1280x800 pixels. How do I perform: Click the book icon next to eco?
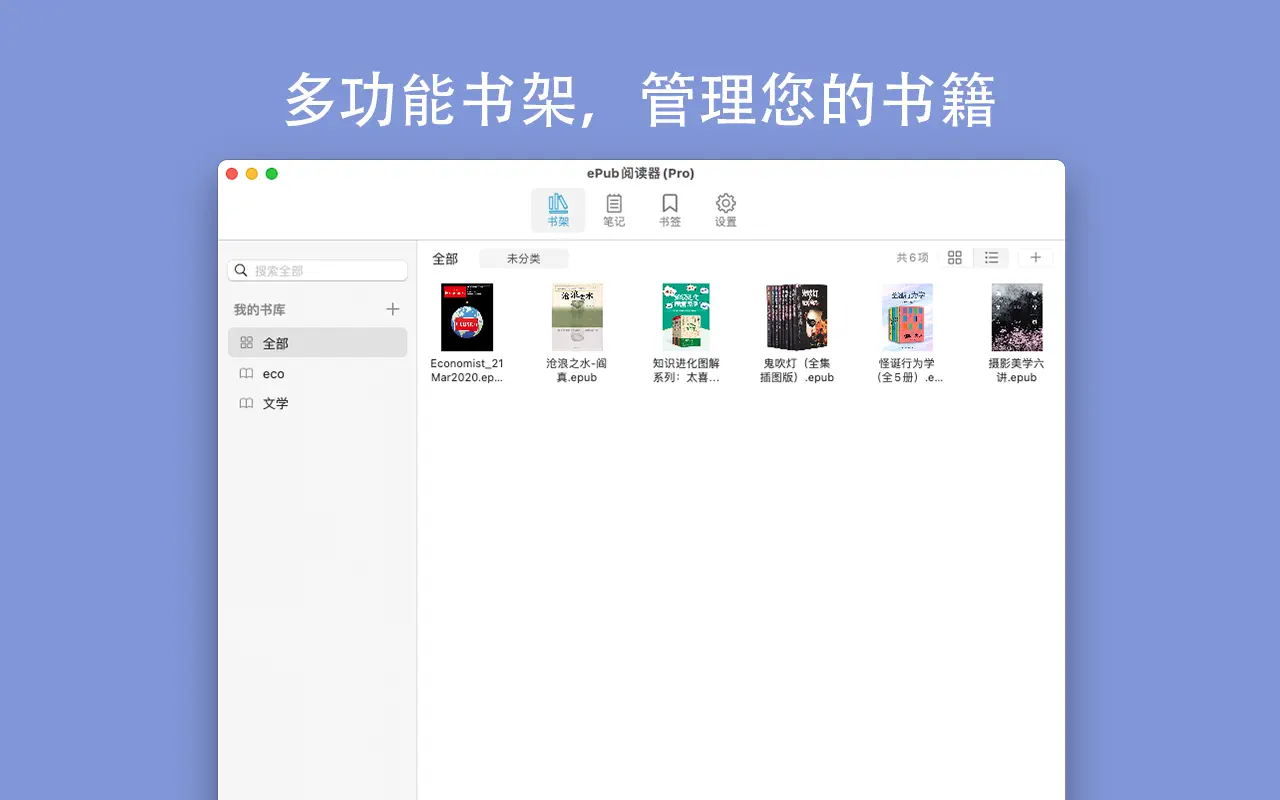point(246,373)
